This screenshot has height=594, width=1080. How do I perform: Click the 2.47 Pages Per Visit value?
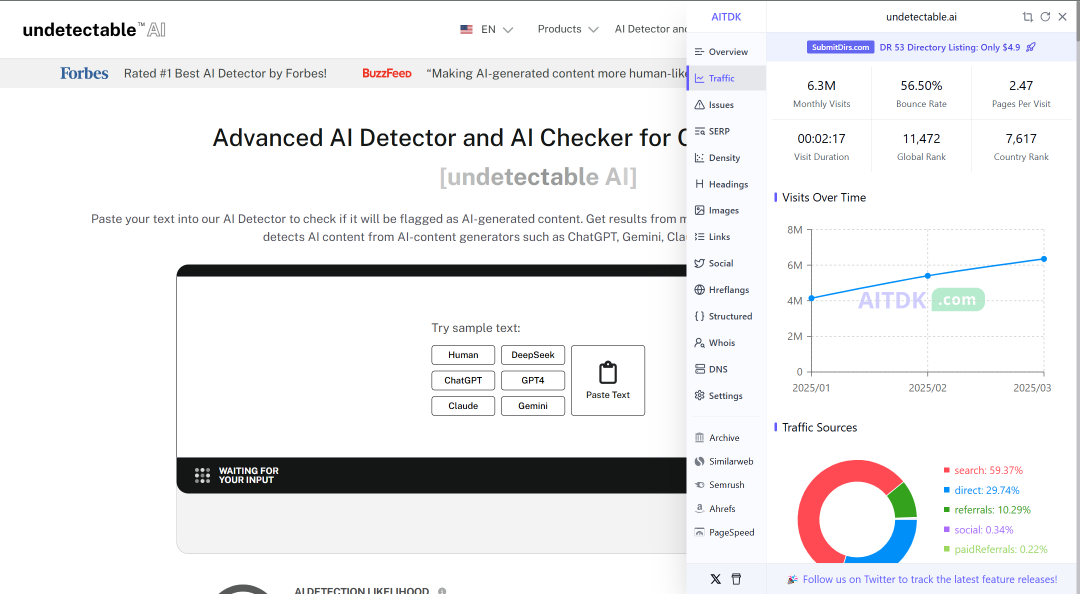pos(1021,85)
